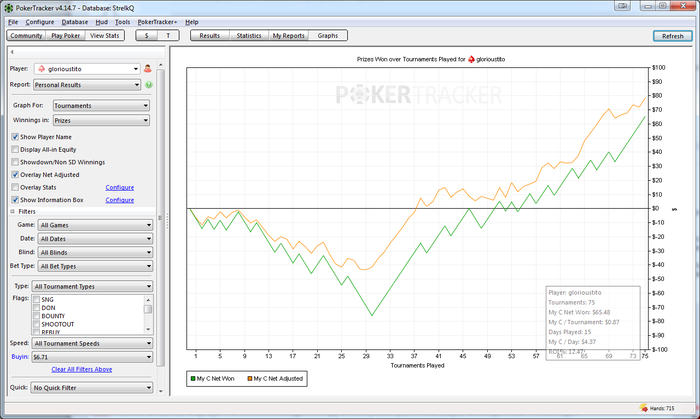Screen dimensions: 700x419
Task: Open the Hud menu
Action: (102, 22)
